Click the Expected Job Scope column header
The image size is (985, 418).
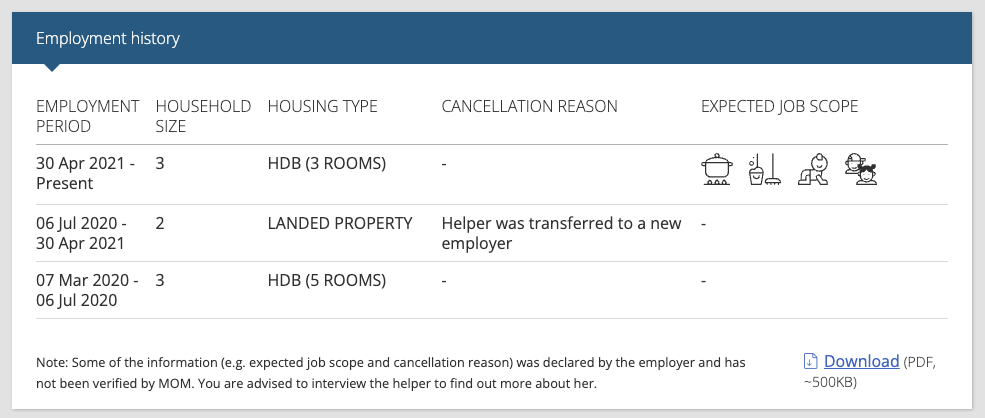780,106
